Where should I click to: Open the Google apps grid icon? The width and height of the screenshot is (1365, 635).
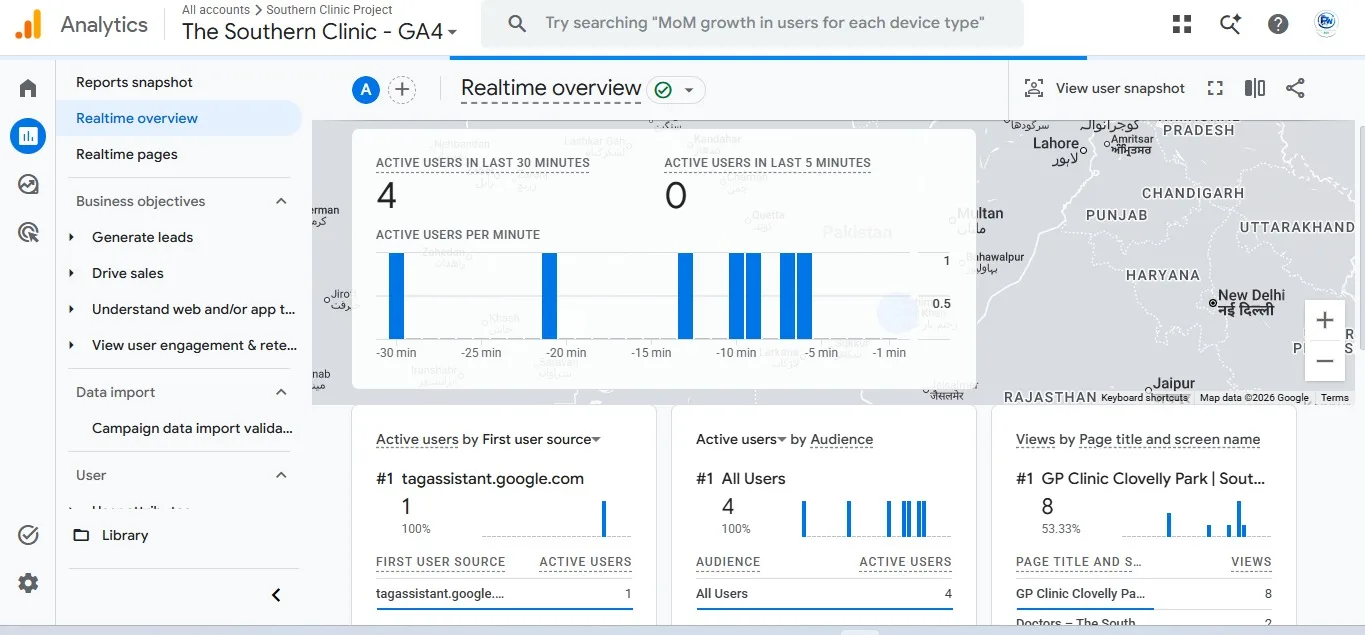[1182, 24]
